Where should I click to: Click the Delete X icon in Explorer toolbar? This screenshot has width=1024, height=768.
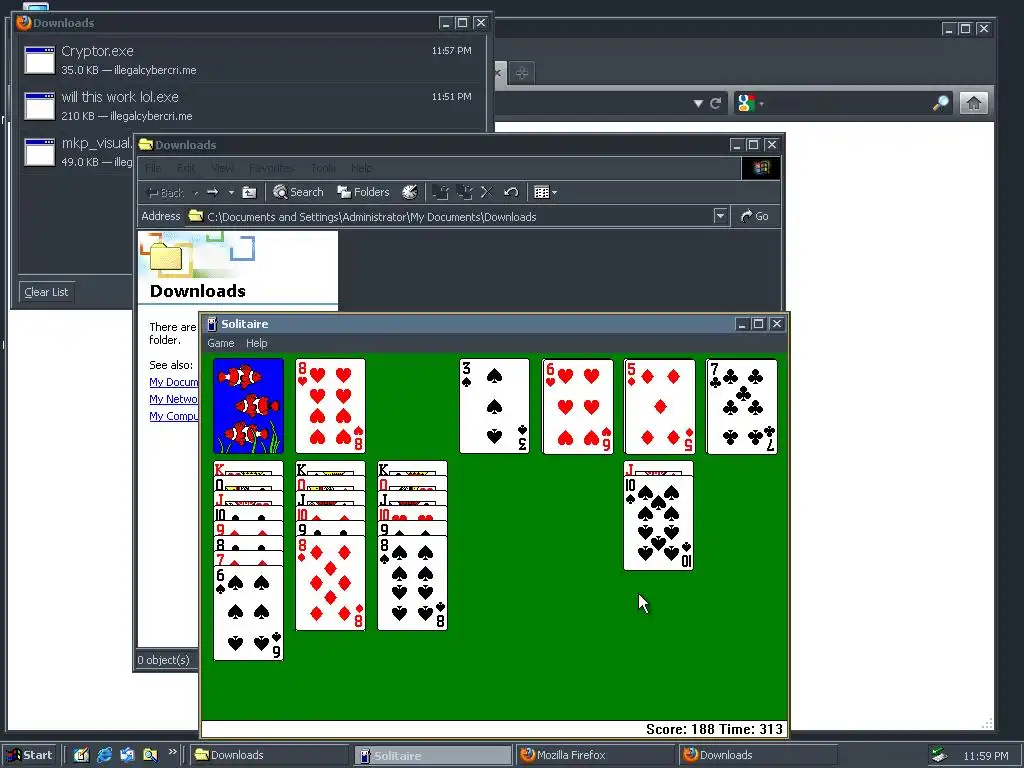click(487, 192)
